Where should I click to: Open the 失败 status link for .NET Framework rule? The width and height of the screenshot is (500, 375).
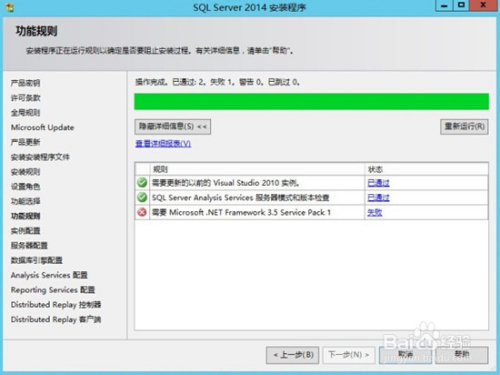tap(375, 212)
